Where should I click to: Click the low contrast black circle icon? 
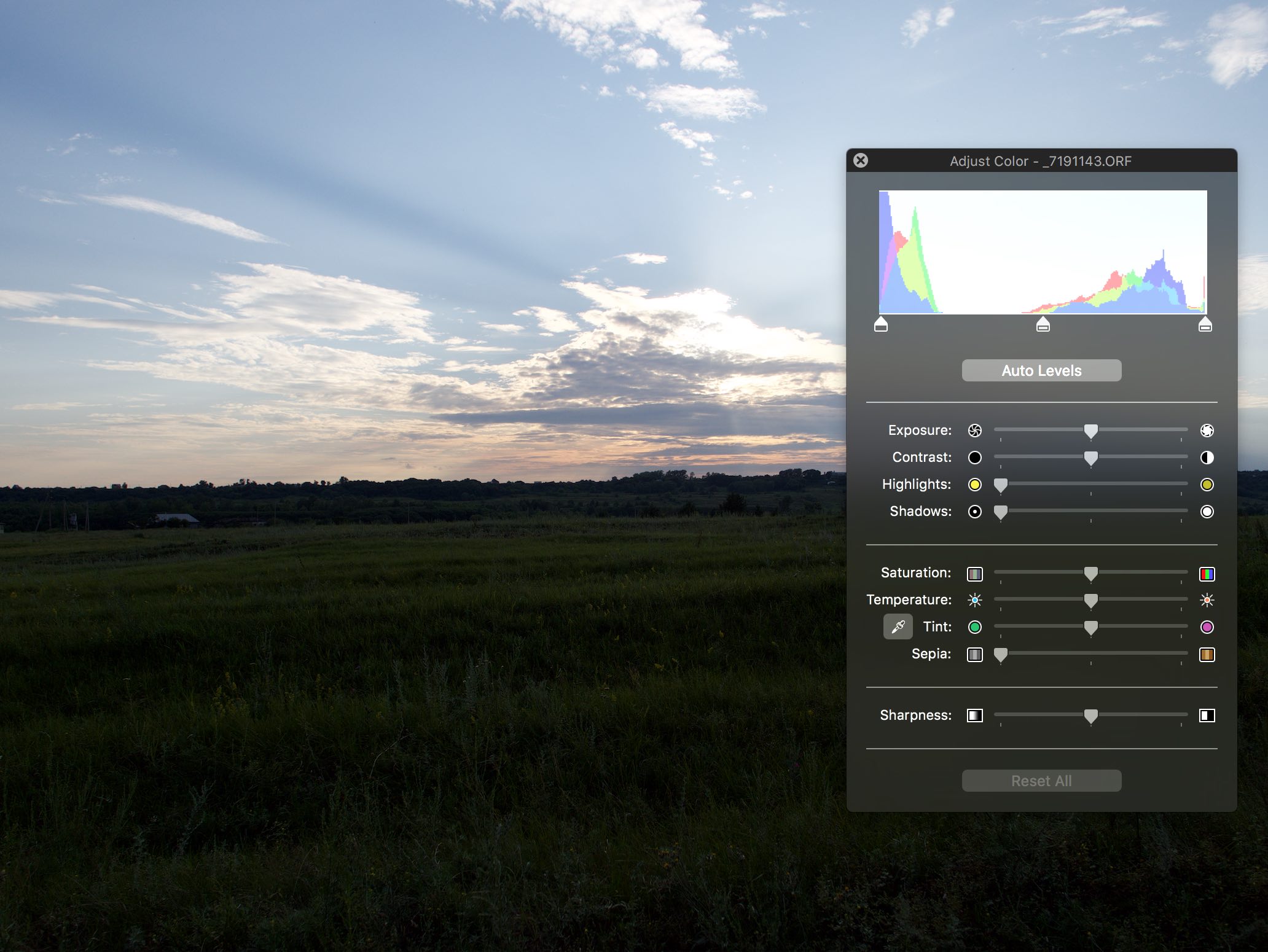click(x=975, y=458)
